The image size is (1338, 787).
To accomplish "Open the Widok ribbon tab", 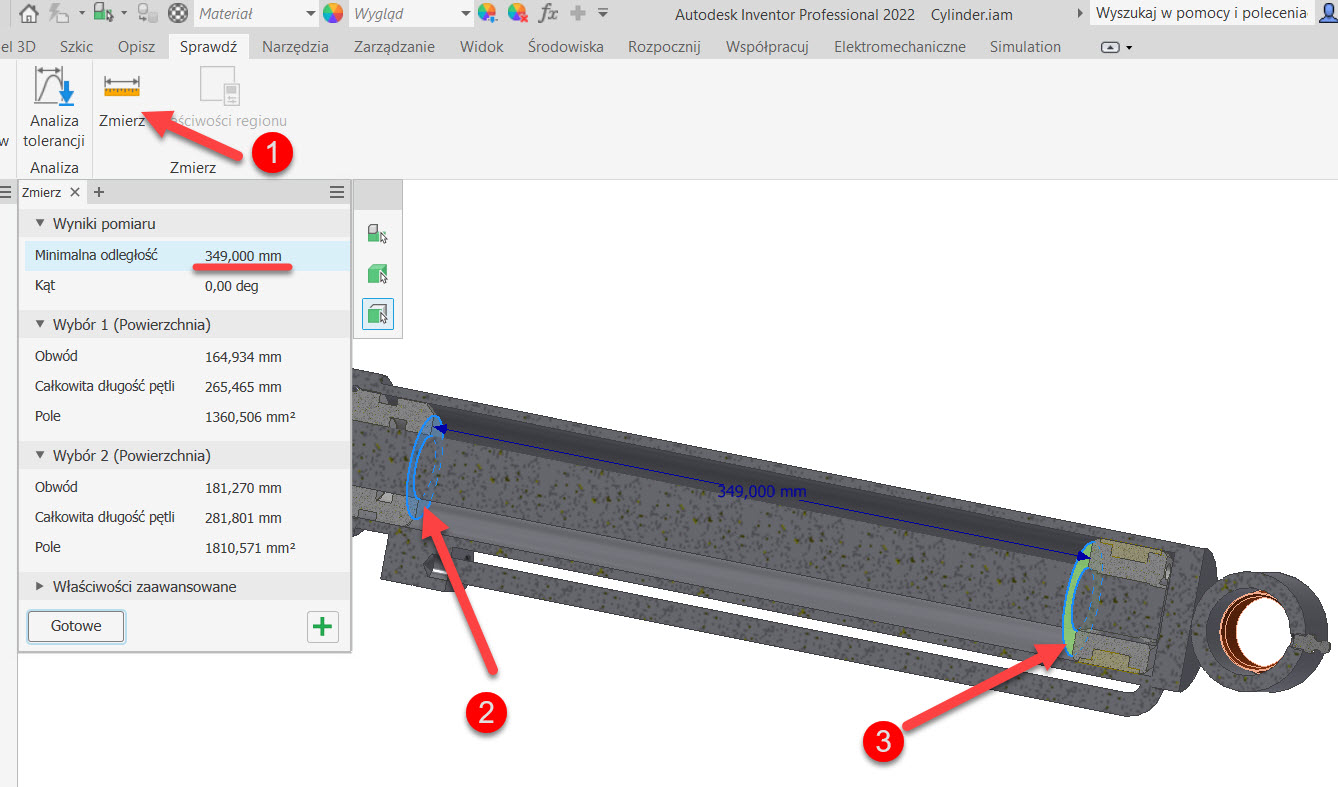I will 482,47.
